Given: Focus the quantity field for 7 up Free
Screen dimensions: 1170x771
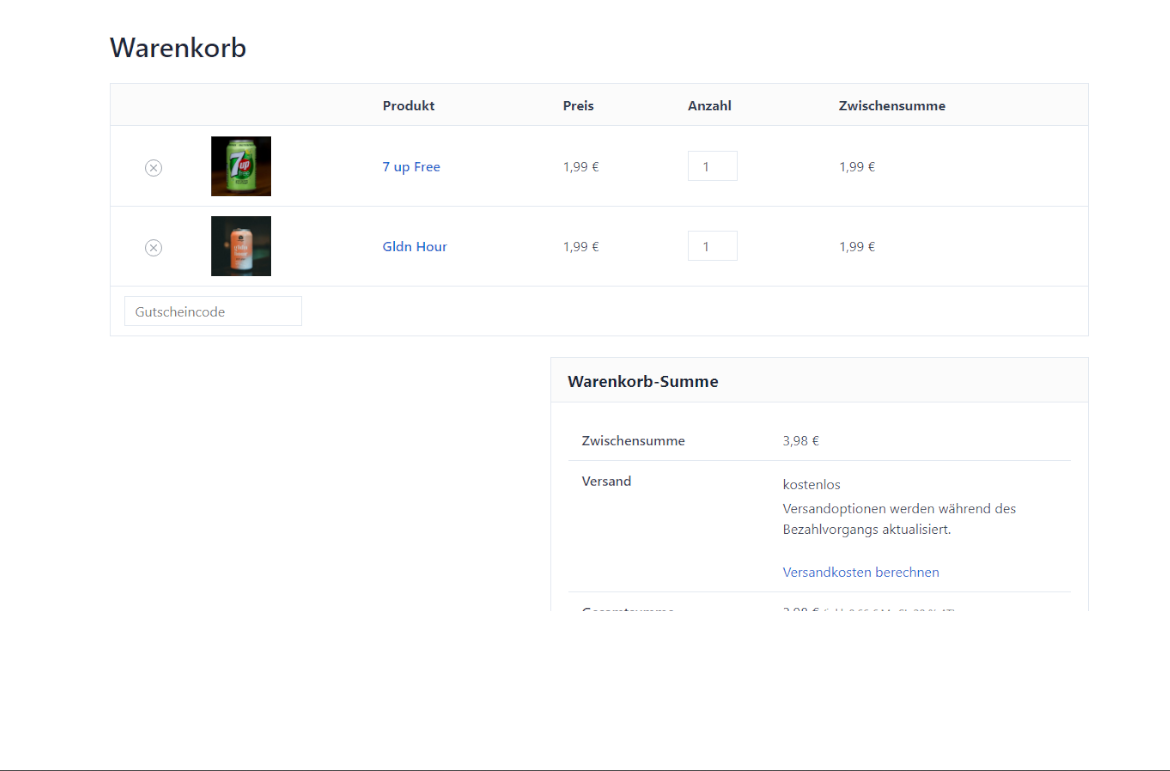Looking at the screenshot, I should pos(713,166).
